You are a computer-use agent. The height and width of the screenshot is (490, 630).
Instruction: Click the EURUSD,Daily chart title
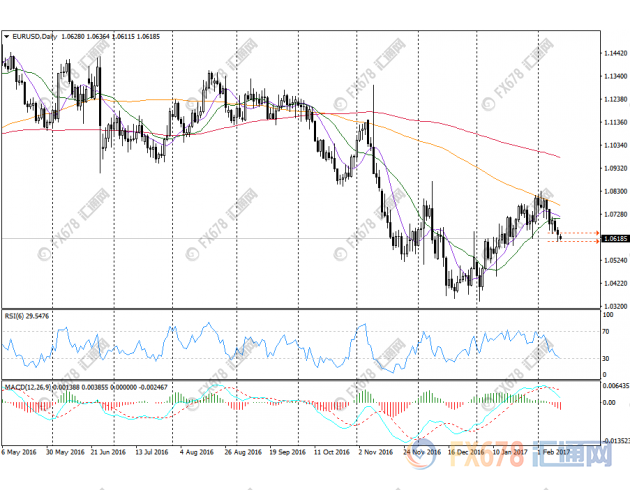[x=35, y=36]
